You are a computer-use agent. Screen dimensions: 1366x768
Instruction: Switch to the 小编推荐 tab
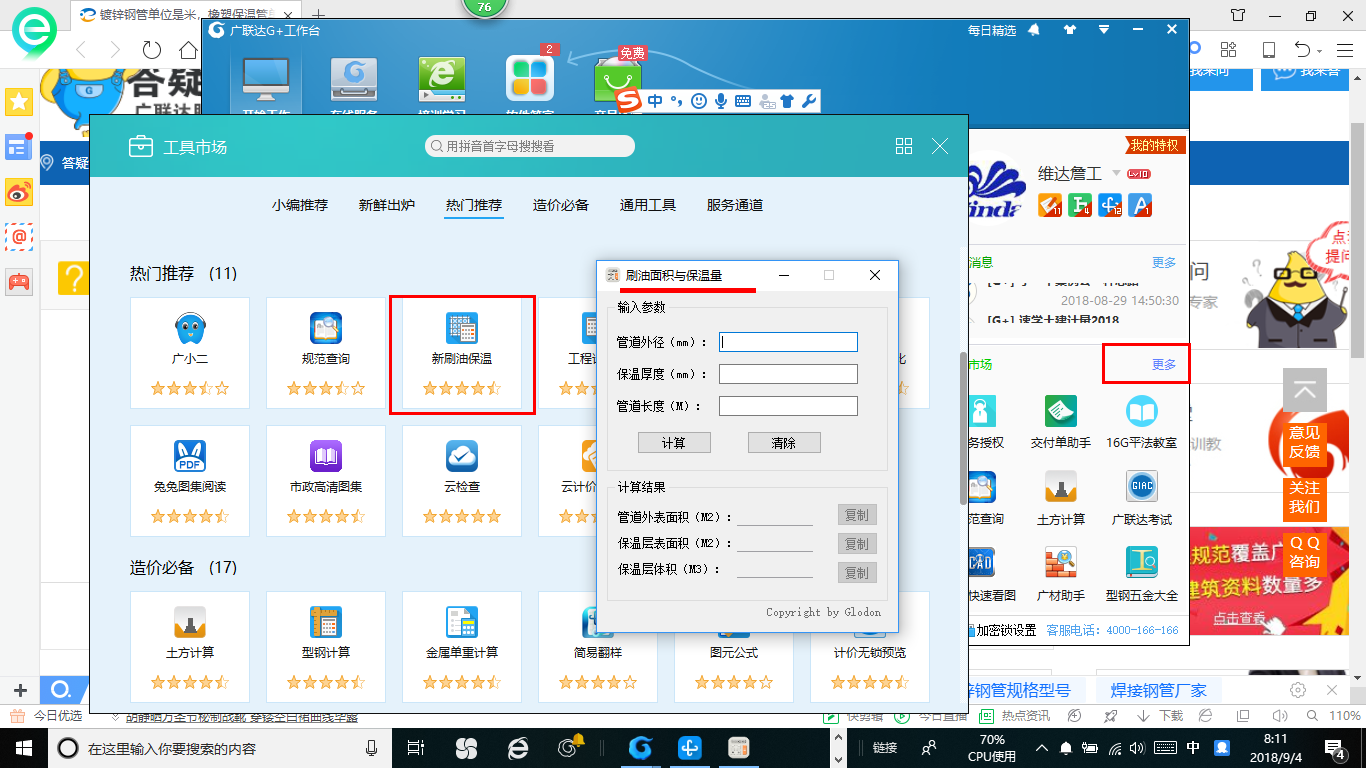click(300, 205)
